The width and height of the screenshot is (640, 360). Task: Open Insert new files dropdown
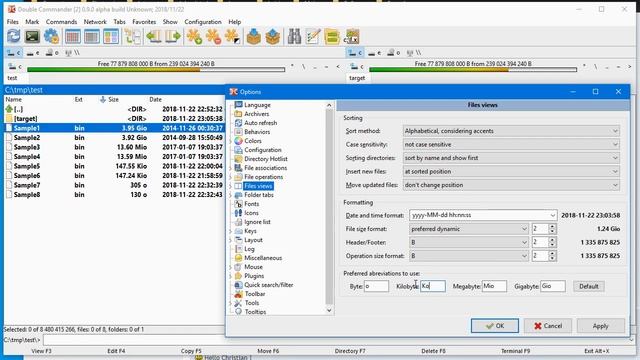pyautogui.click(x=511, y=171)
